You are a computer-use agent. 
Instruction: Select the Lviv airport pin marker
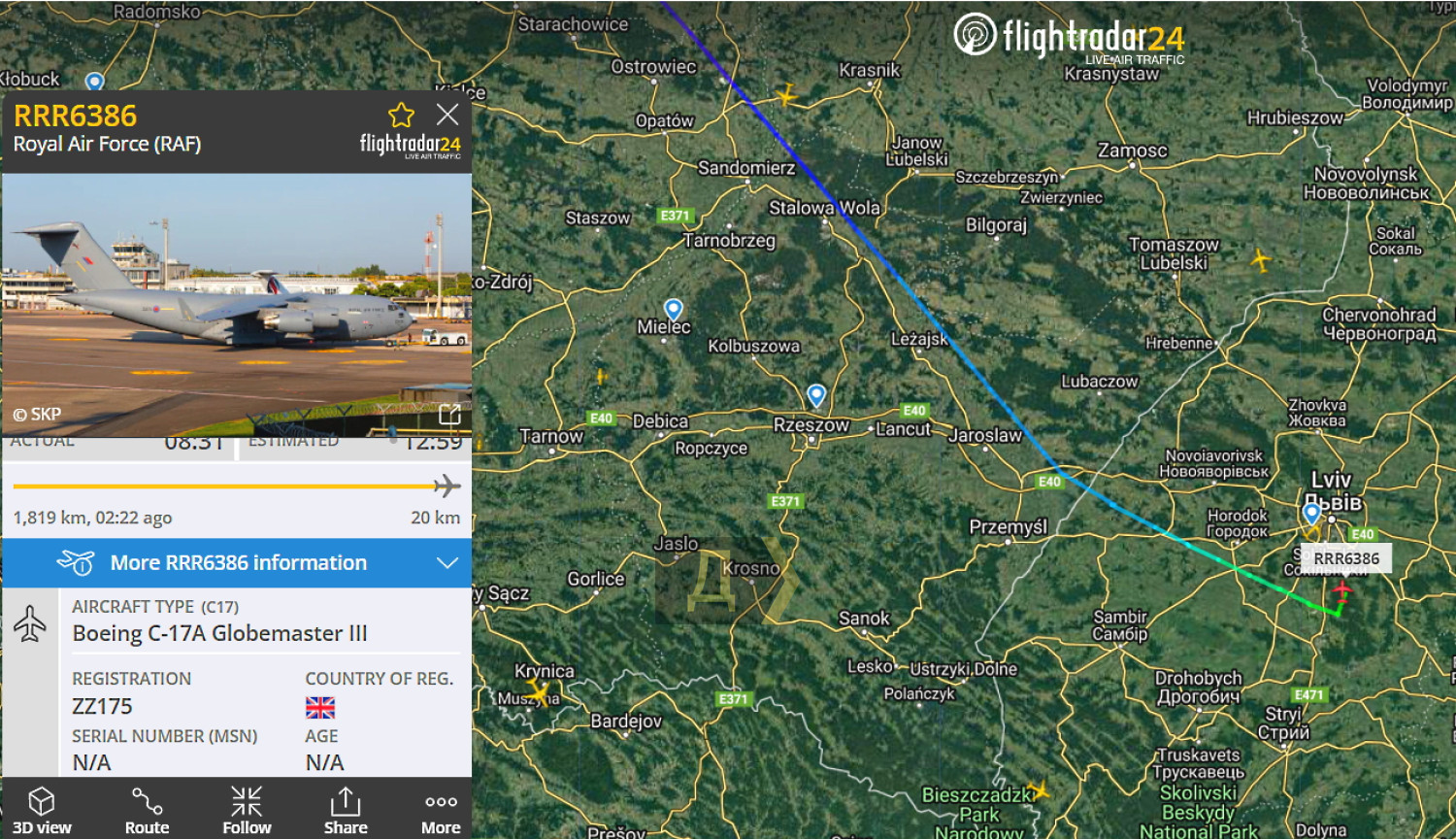[1311, 513]
